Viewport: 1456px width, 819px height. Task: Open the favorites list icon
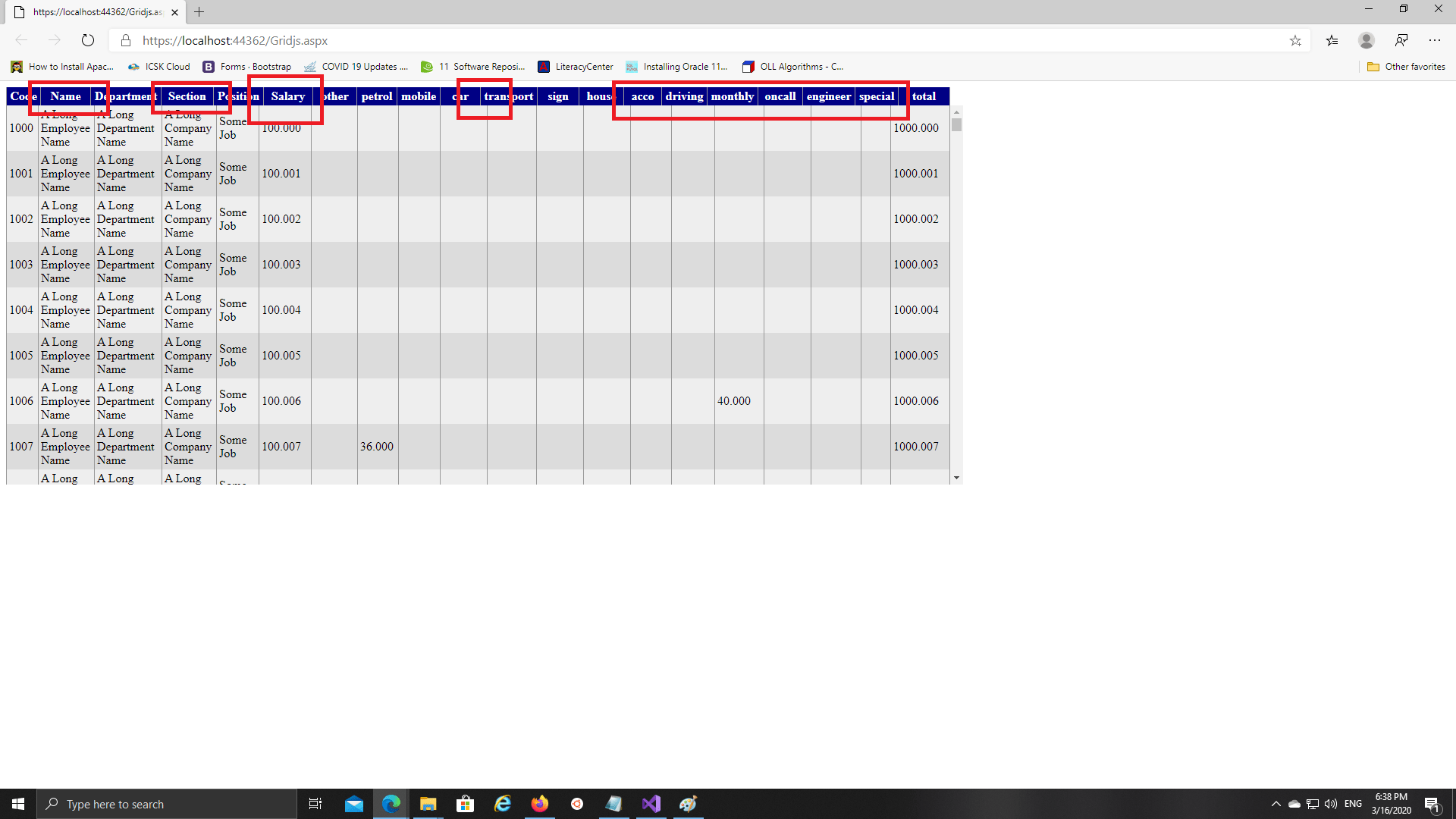(x=1332, y=40)
